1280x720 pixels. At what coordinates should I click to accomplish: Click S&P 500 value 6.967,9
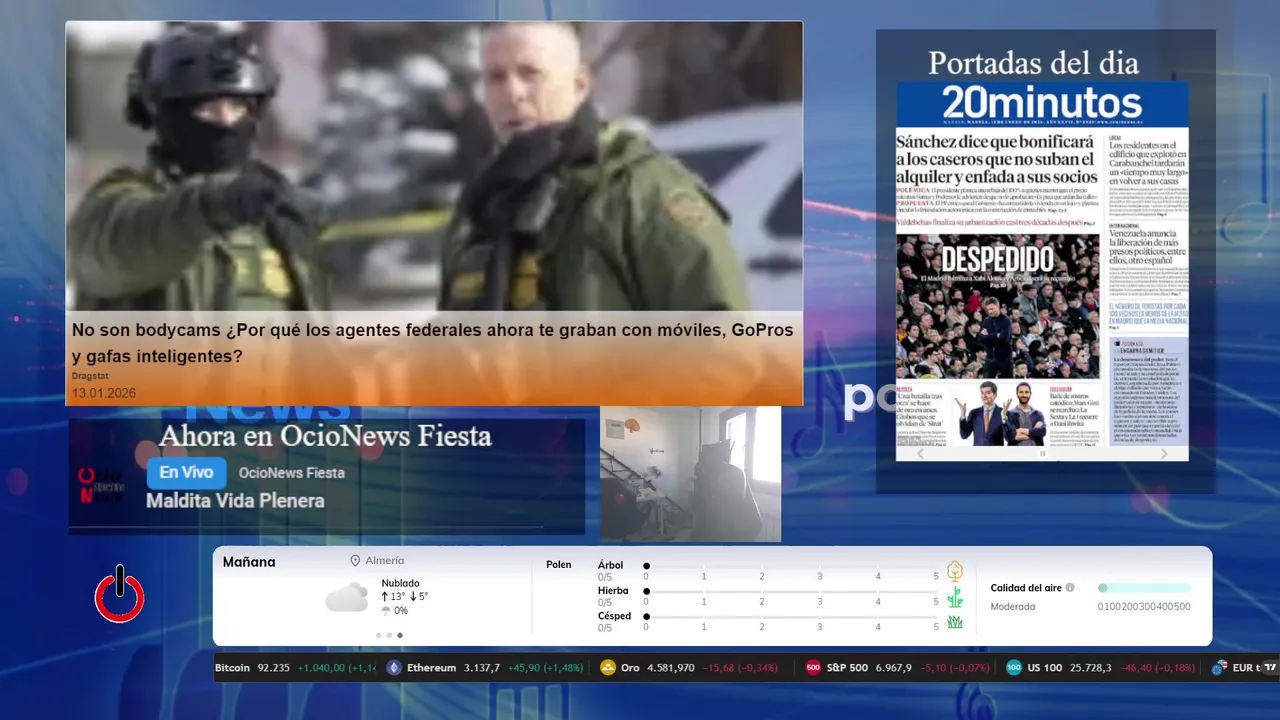[893, 668]
